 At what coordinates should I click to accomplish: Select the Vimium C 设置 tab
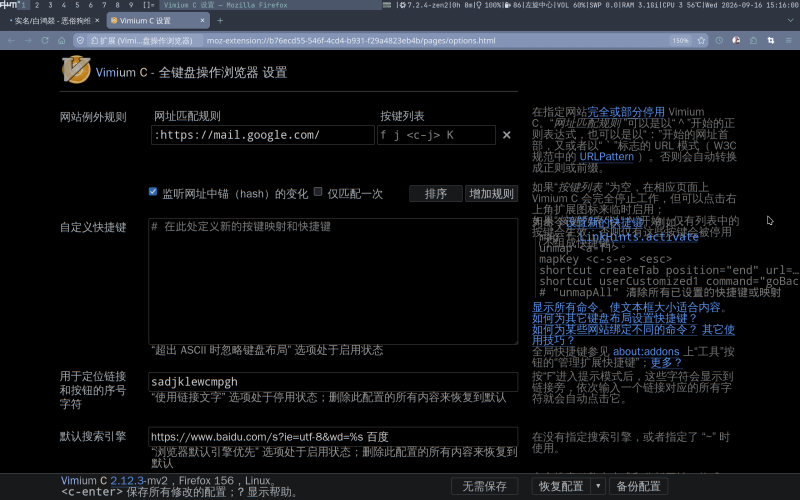click(x=158, y=20)
